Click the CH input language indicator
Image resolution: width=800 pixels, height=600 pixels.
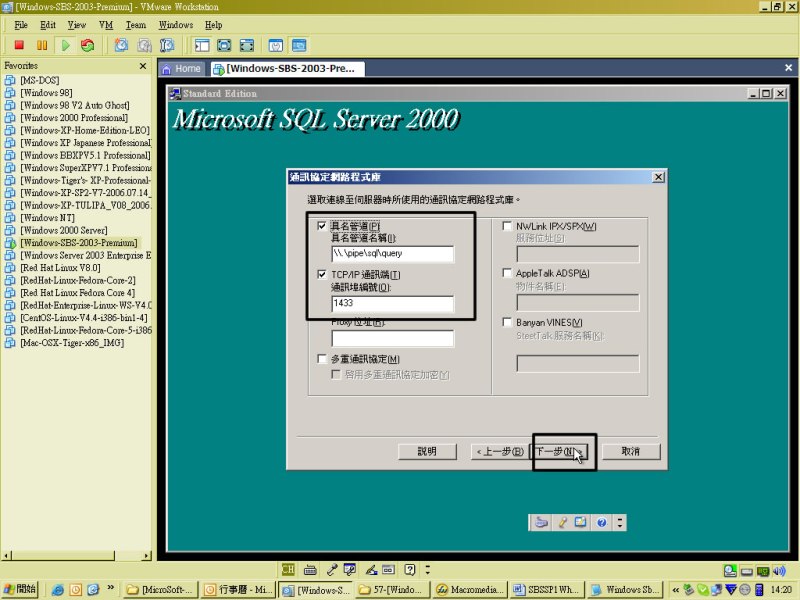pos(288,569)
